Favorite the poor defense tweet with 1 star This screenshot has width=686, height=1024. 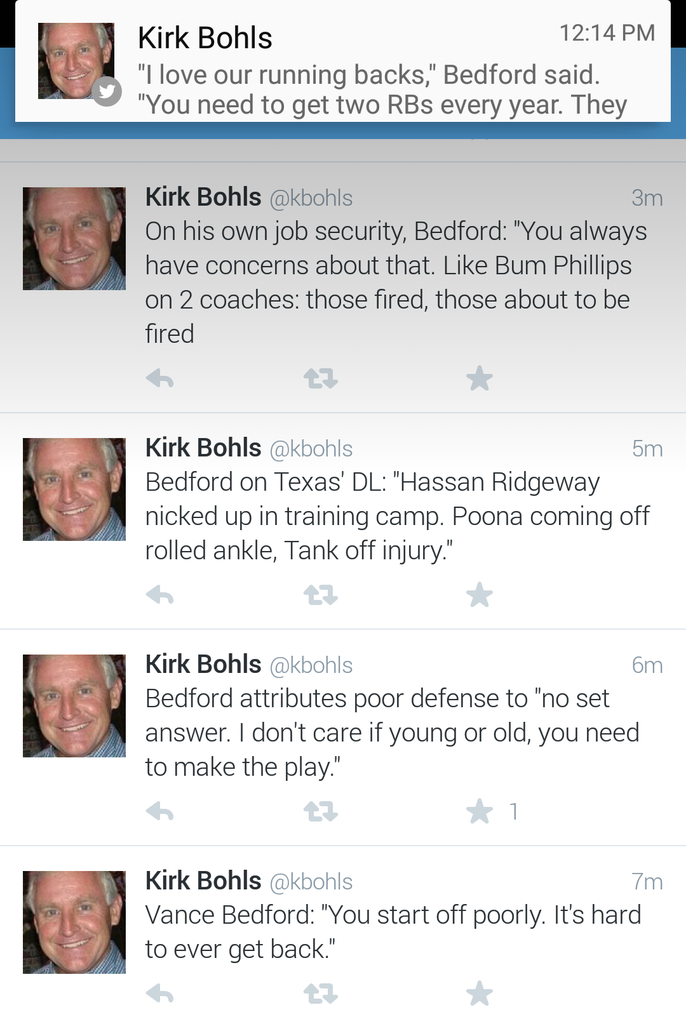pyautogui.click(x=479, y=811)
